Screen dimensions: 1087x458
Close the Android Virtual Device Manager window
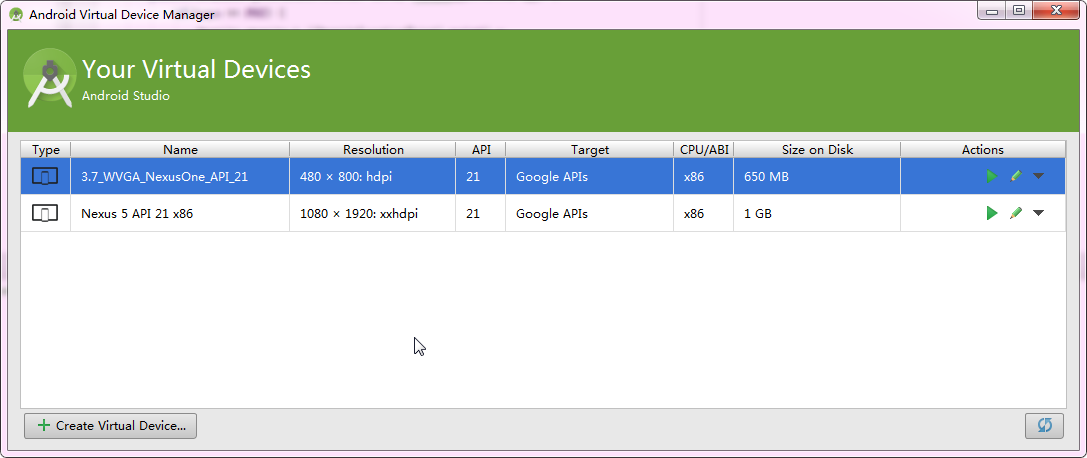pos(1056,10)
